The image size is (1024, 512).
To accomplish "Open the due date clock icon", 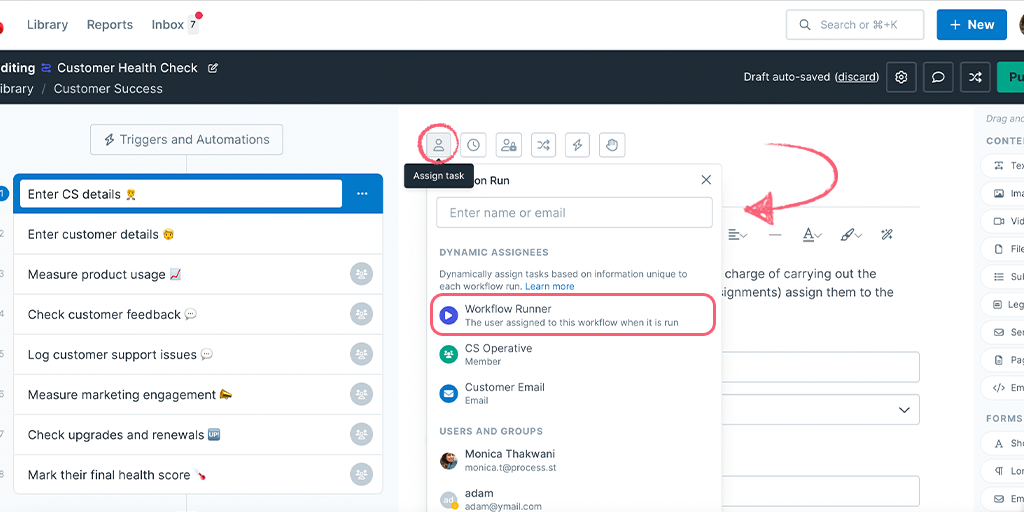I will pyautogui.click(x=473, y=145).
